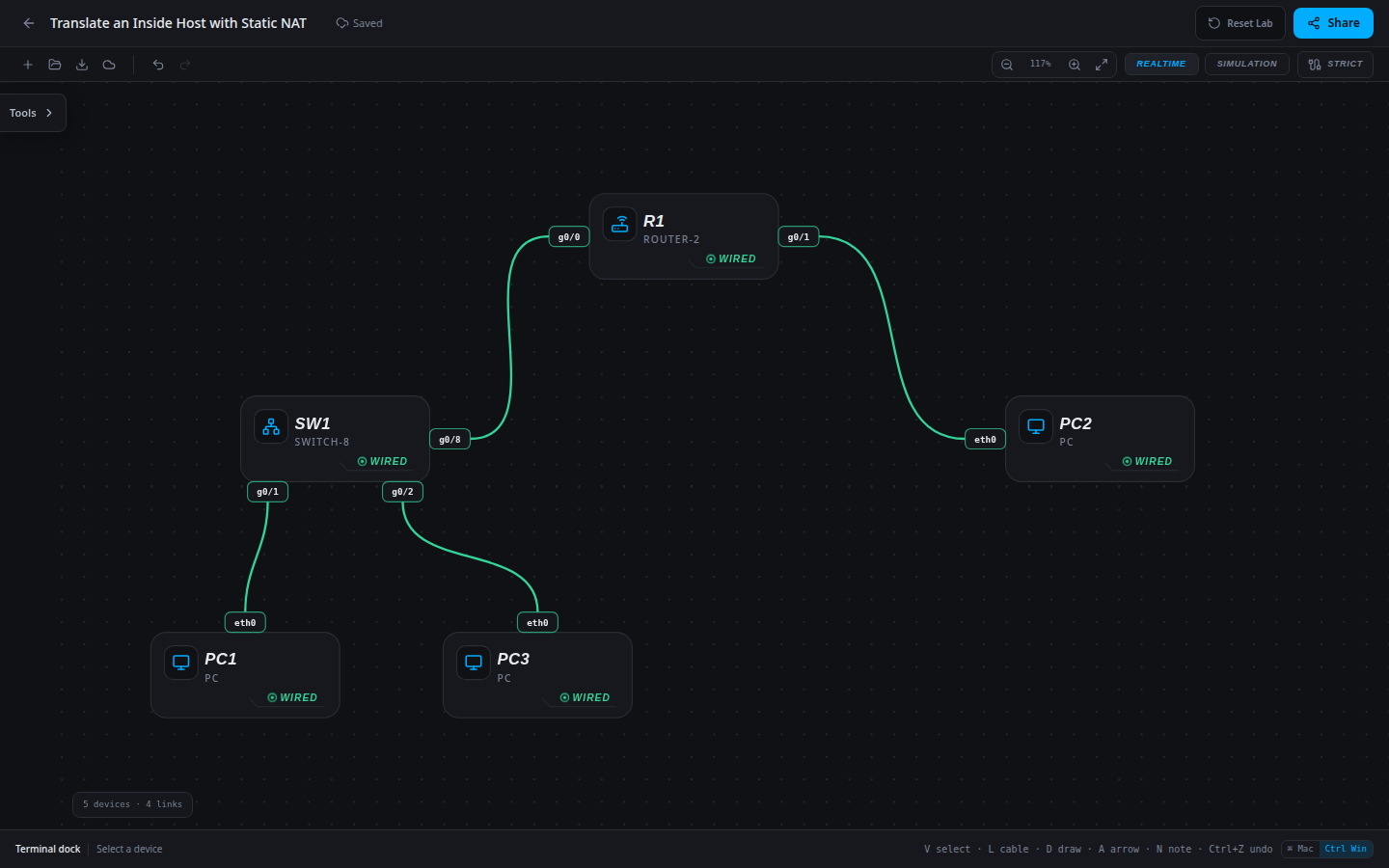Screen dimensions: 1389x868
Task: Click the SW1 switch icon
Action: pyautogui.click(x=271, y=426)
